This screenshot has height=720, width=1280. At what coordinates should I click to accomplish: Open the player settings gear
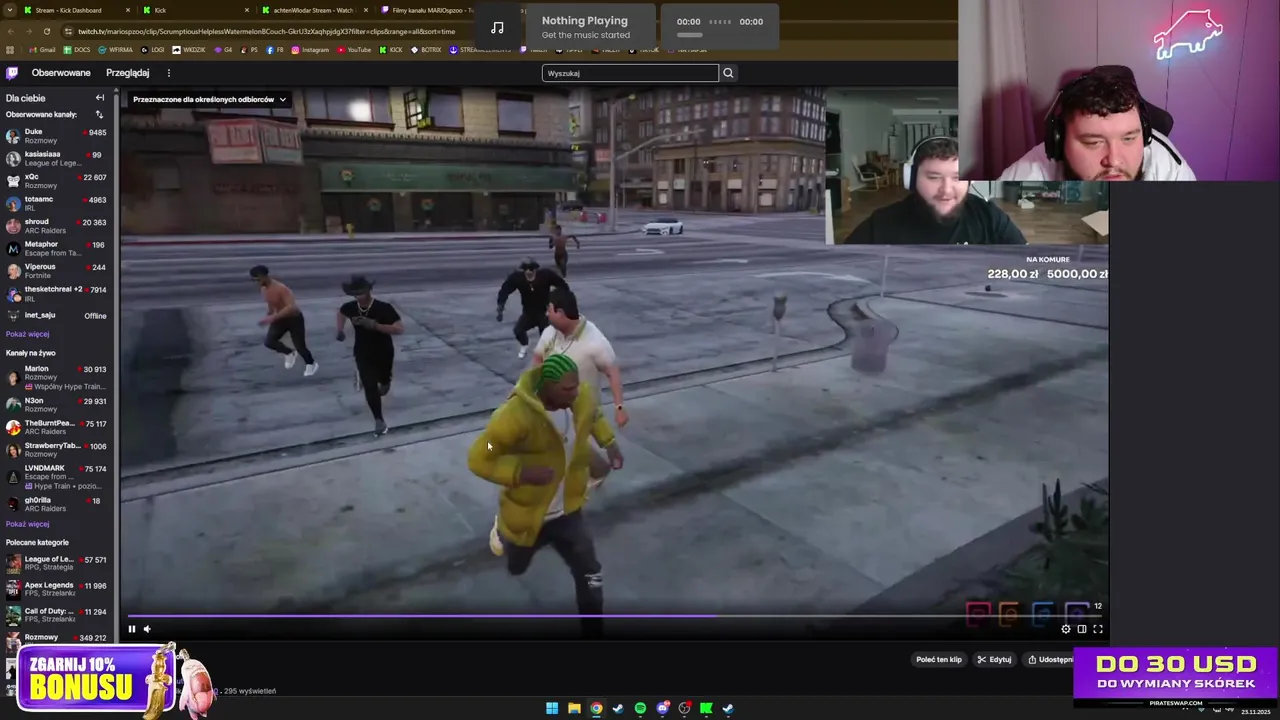coord(1066,629)
